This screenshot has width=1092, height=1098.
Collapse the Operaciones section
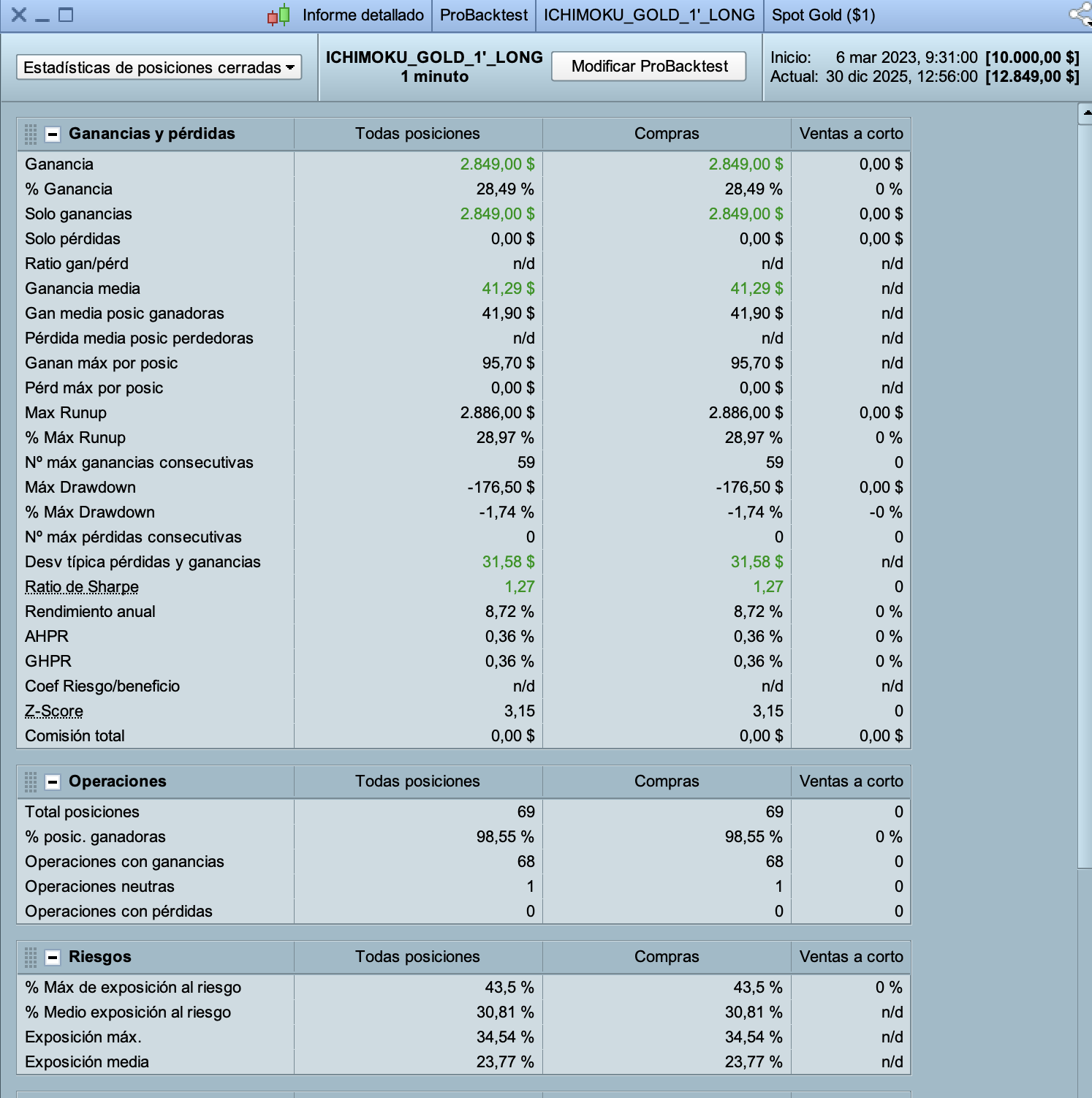coord(53,781)
